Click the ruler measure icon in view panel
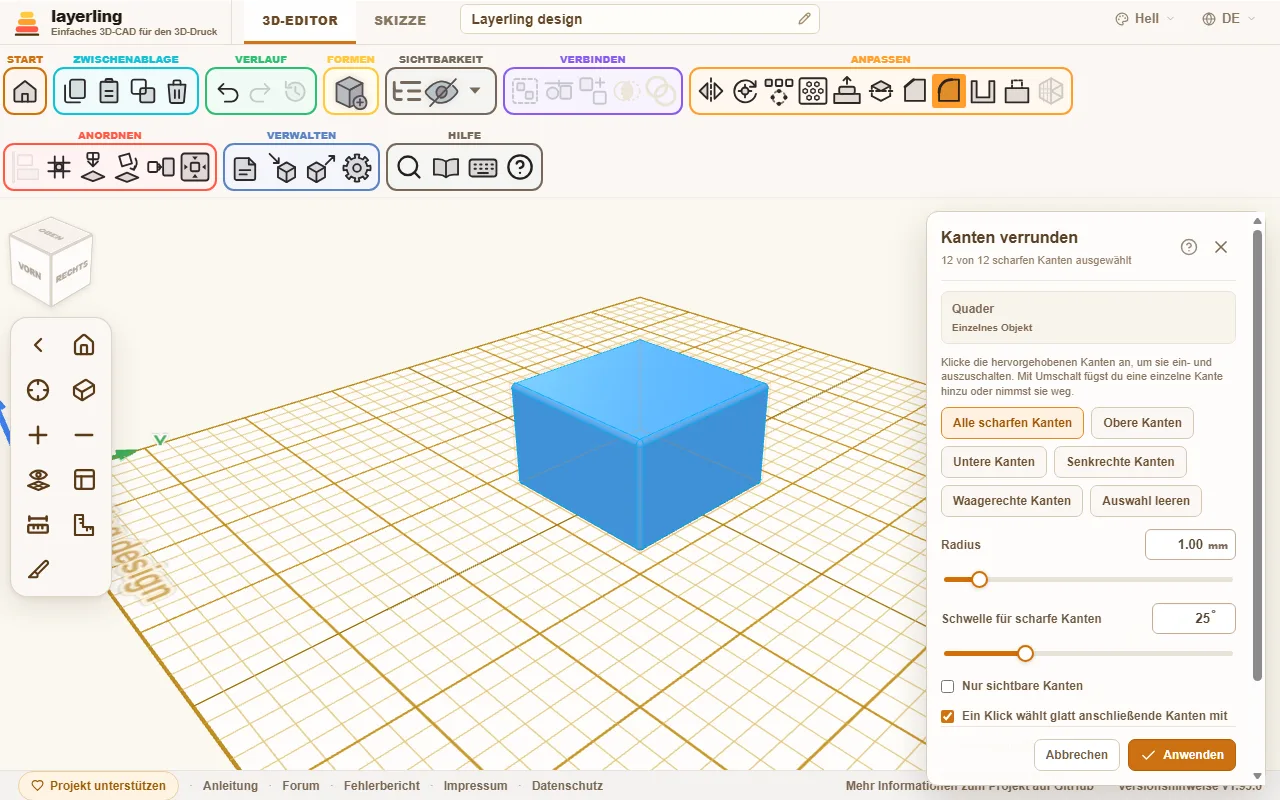 (x=38, y=525)
